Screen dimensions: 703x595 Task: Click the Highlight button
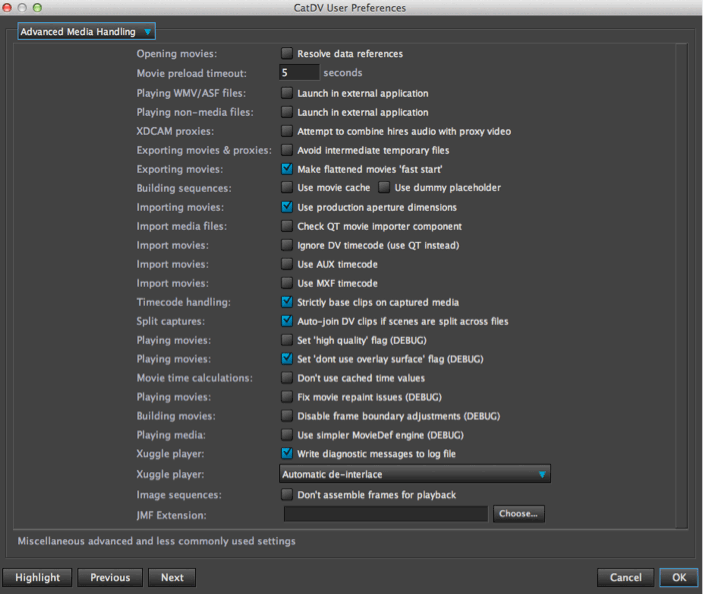pos(37,578)
